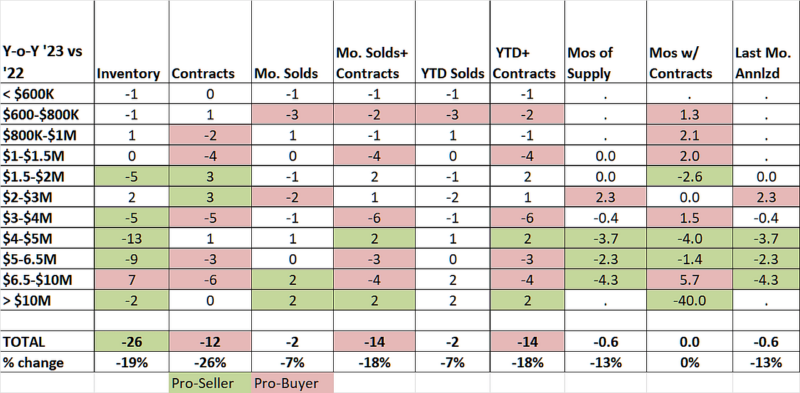Click the green Pro-Seller legend cell
Screen dimensions: 800x393
point(210,383)
